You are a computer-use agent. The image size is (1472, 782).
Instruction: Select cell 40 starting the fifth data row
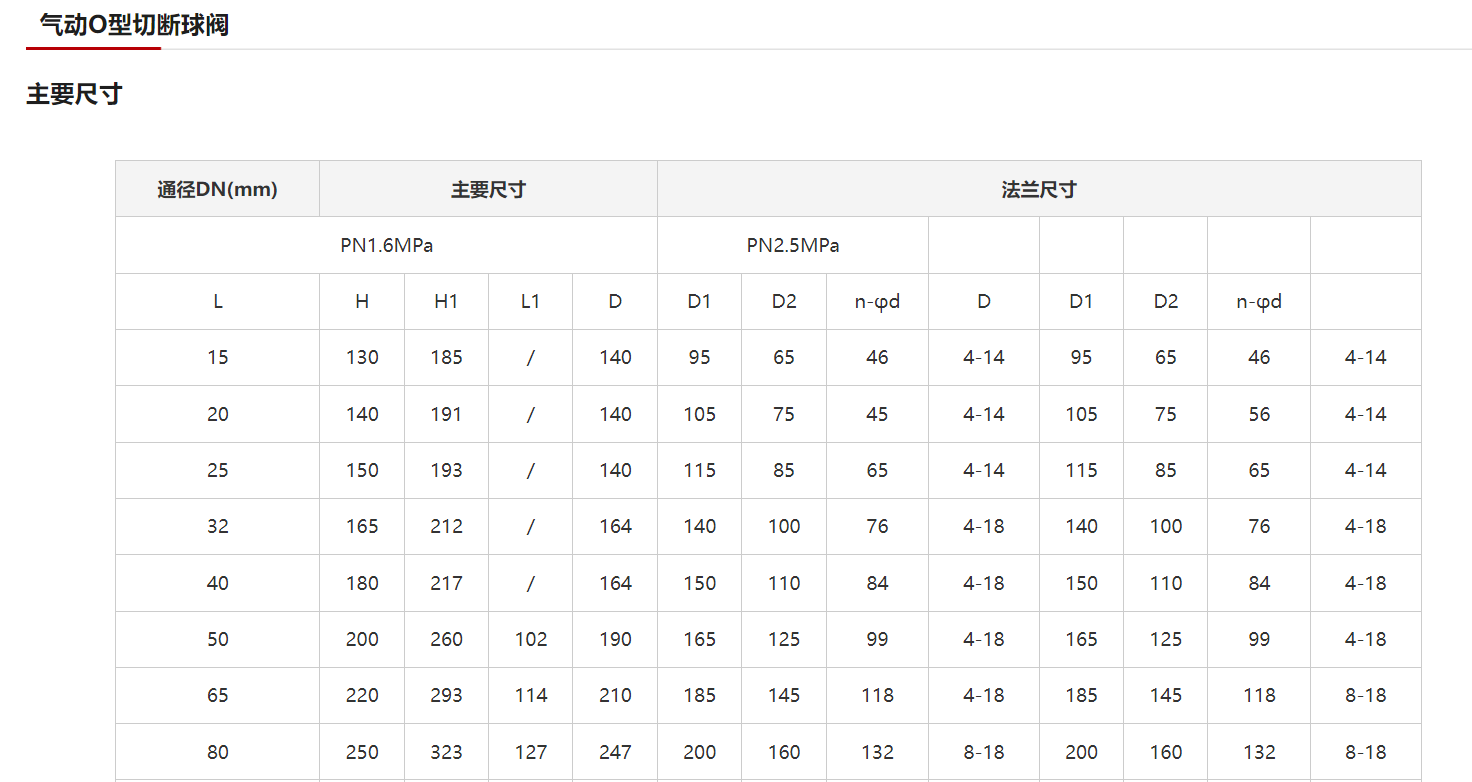click(218, 583)
